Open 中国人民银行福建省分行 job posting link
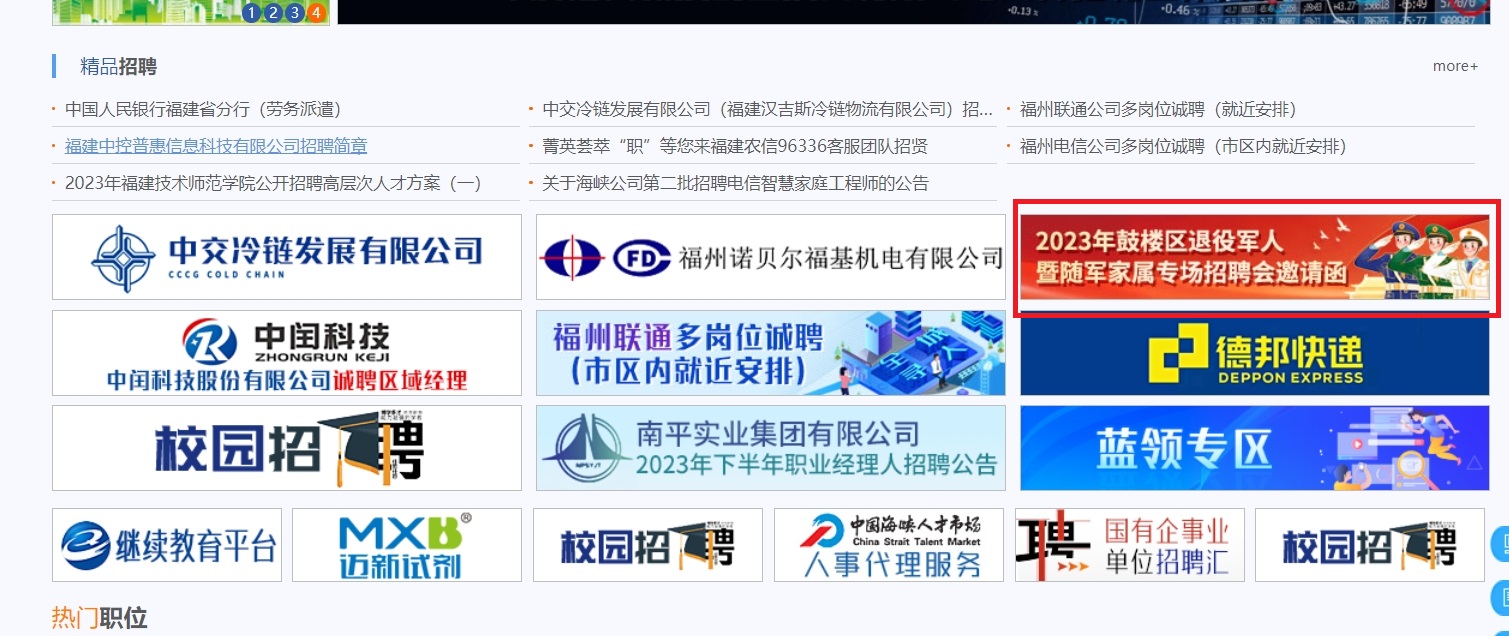The height and width of the screenshot is (636, 1509). tap(195, 109)
